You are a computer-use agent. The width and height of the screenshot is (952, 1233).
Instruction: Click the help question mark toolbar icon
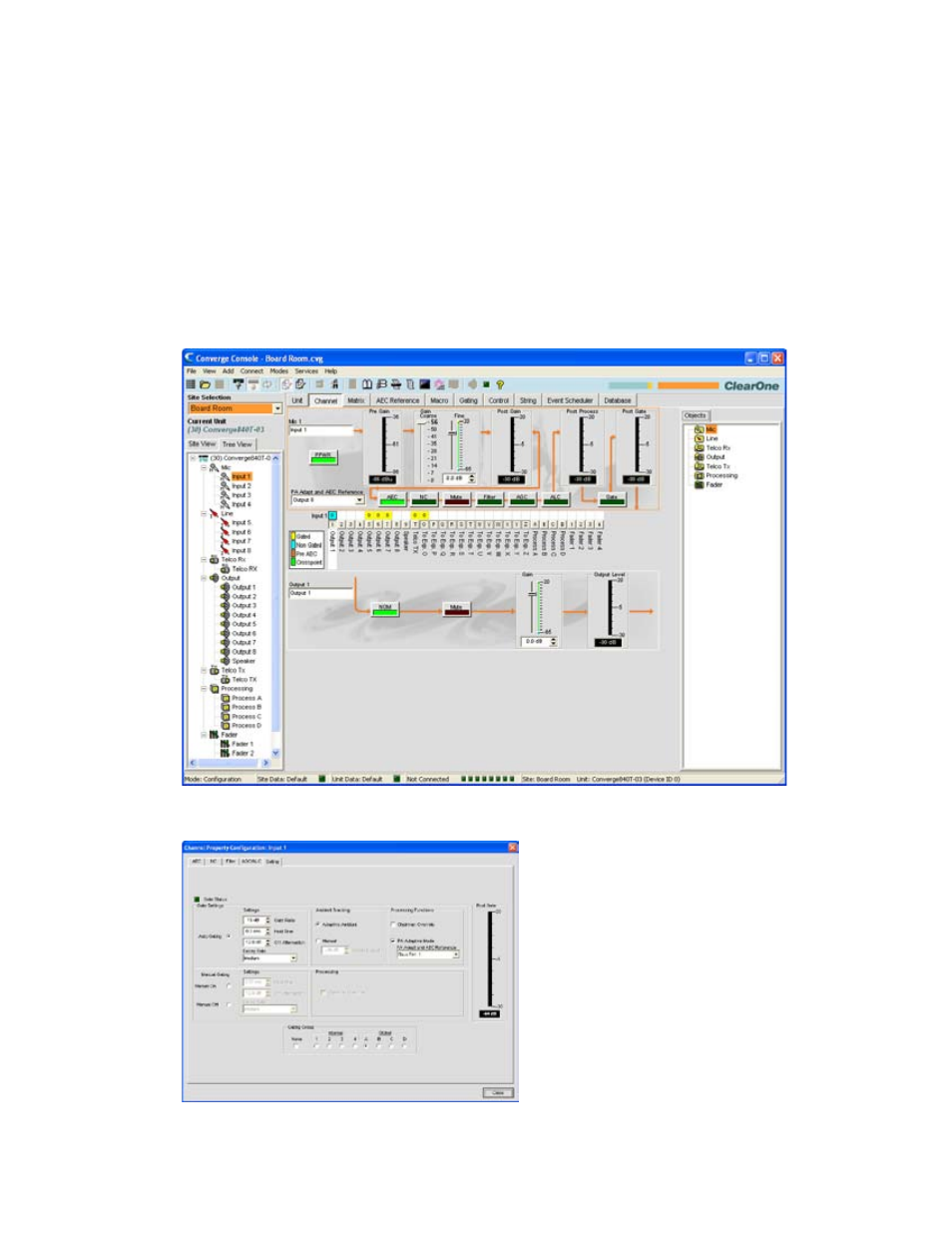click(x=500, y=384)
